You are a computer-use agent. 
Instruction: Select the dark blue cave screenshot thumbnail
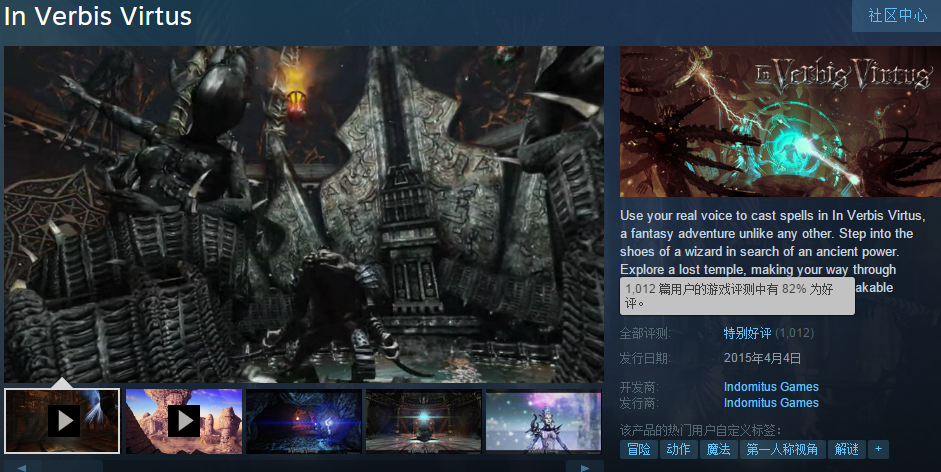point(304,421)
